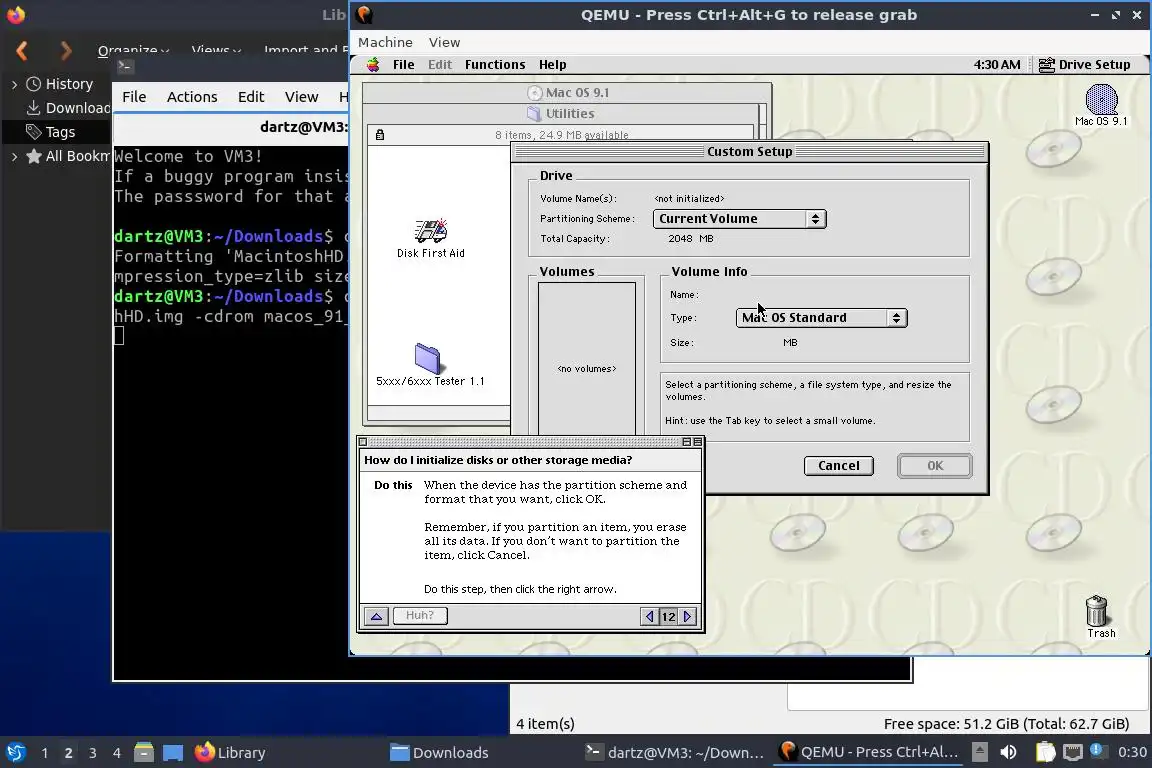
Task: Select the Mac OS 9.1 disc desktop icon
Action: (x=1101, y=105)
